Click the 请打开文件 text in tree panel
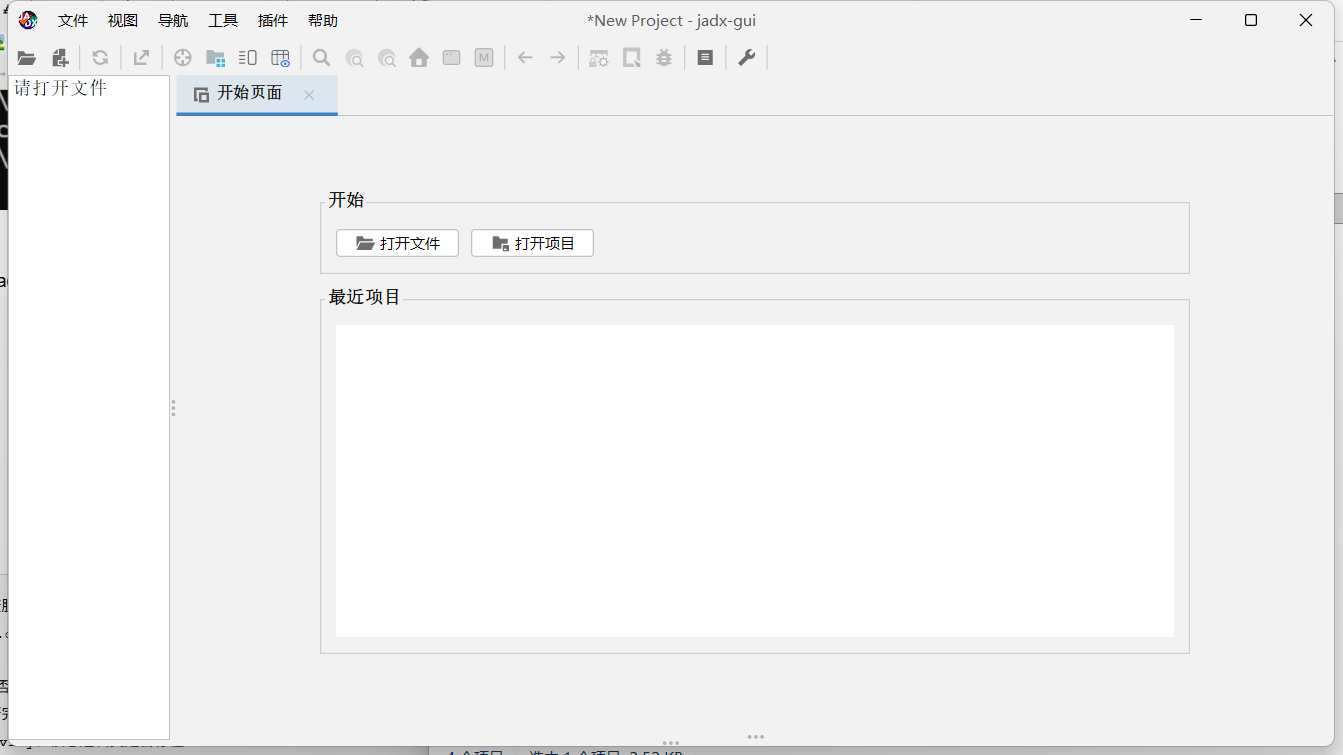 61,88
